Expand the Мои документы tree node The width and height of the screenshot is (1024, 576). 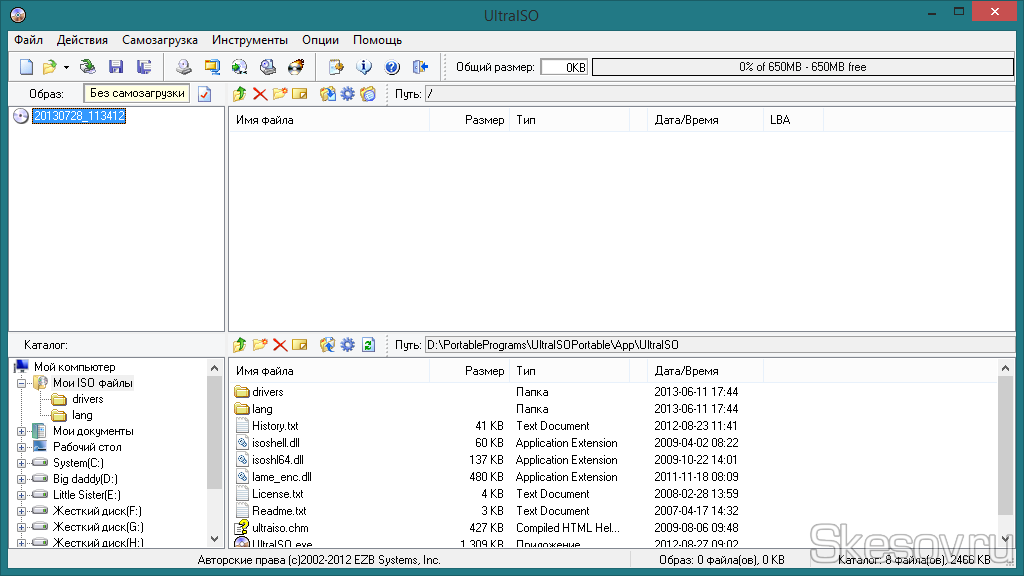[21, 431]
